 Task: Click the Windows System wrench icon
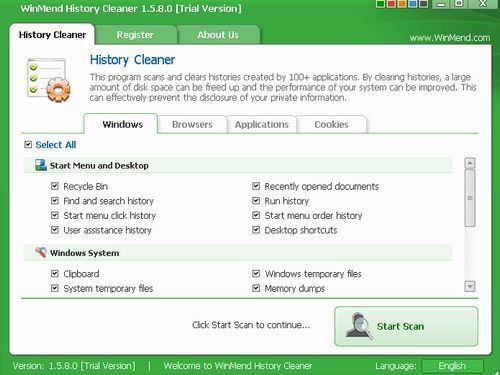click(x=41, y=252)
